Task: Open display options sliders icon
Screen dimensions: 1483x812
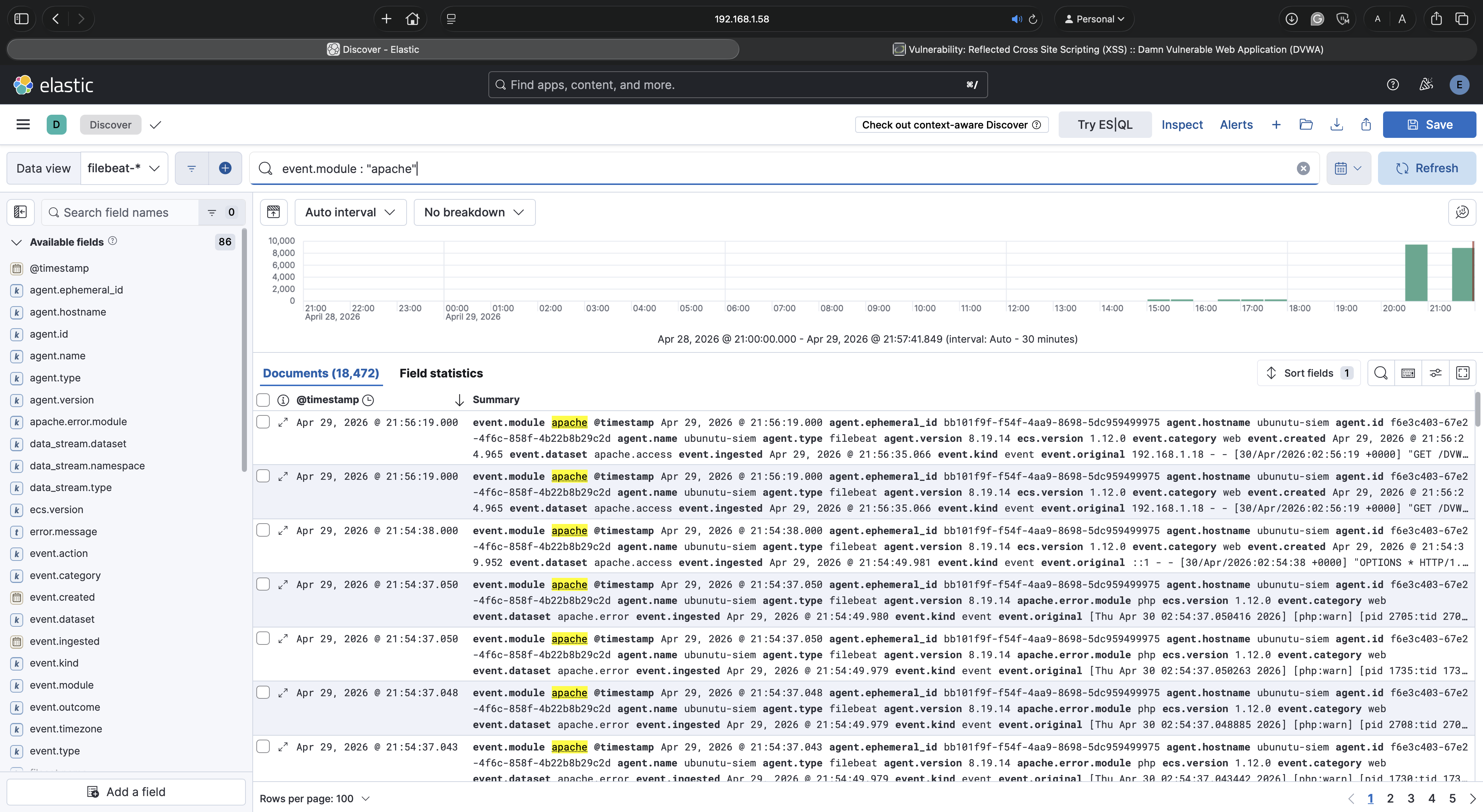Action: tap(1435, 373)
